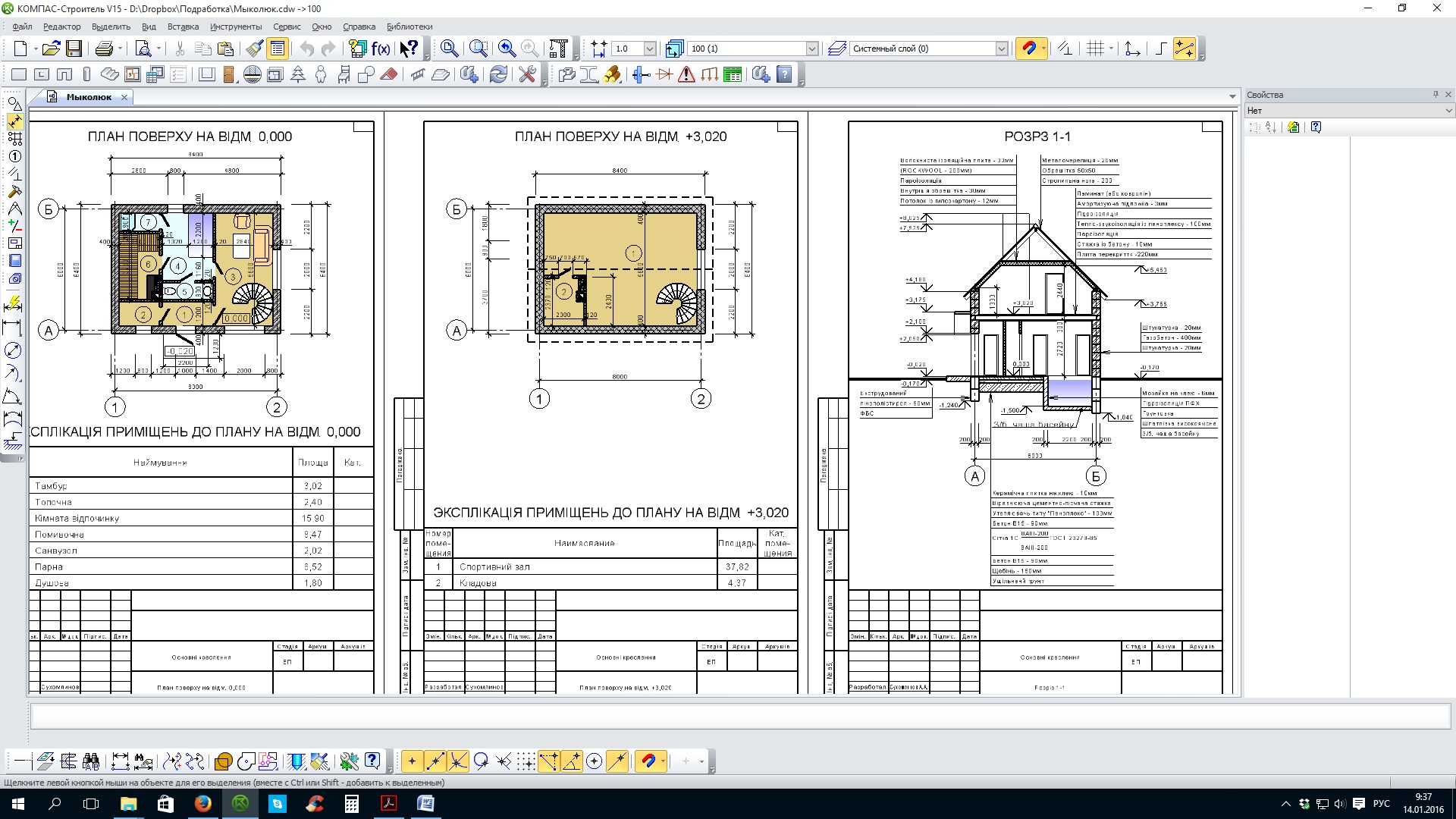Open print preview with the magnifier page icon
Image resolution: width=1456 pixels, height=819 pixels.
pos(143,49)
